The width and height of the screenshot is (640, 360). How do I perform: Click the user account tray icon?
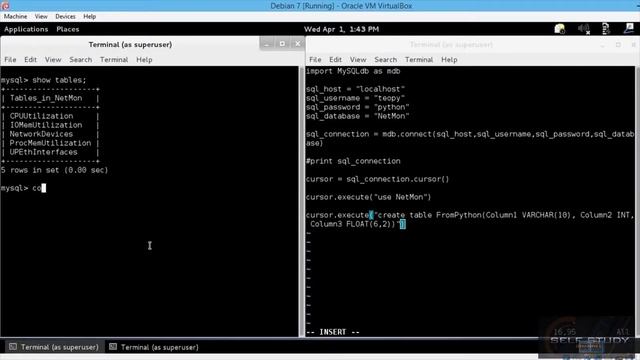(629, 28)
